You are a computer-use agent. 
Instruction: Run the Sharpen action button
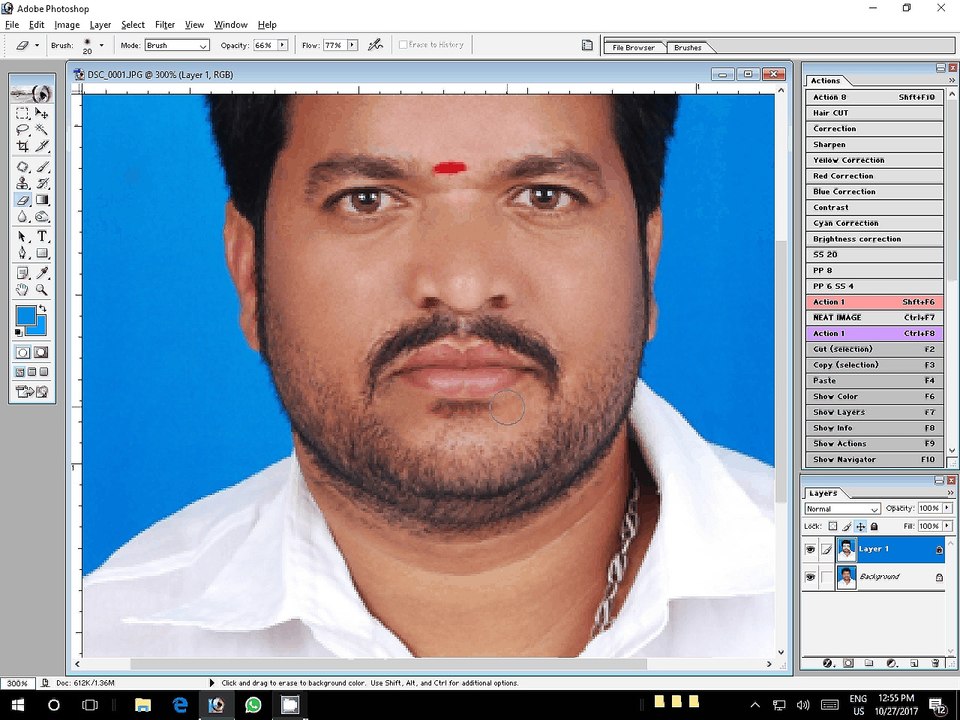point(874,144)
